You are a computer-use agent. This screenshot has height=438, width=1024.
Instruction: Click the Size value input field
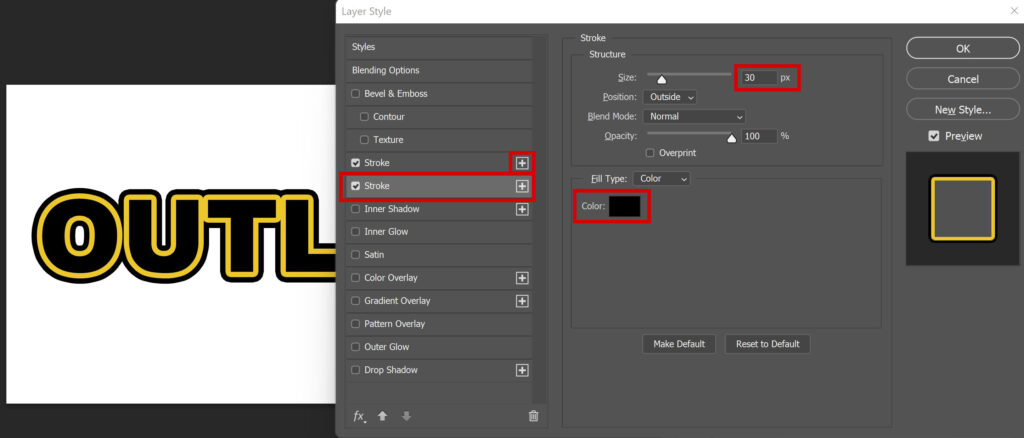pyautogui.click(x=758, y=78)
